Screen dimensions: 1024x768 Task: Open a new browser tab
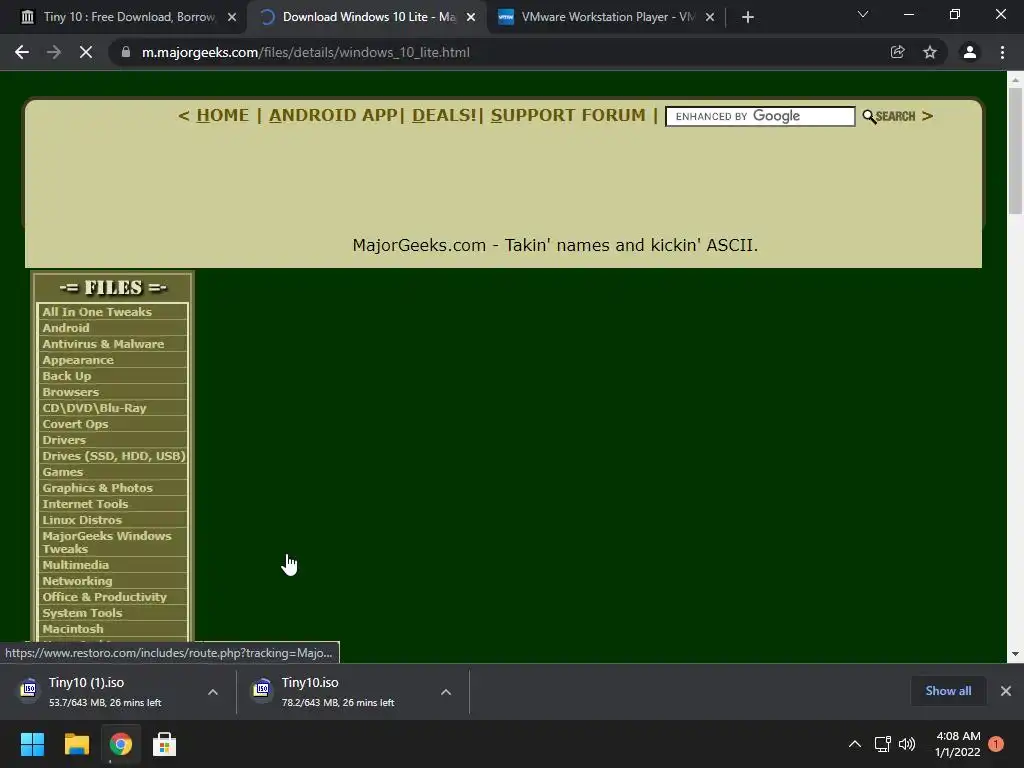click(748, 17)
